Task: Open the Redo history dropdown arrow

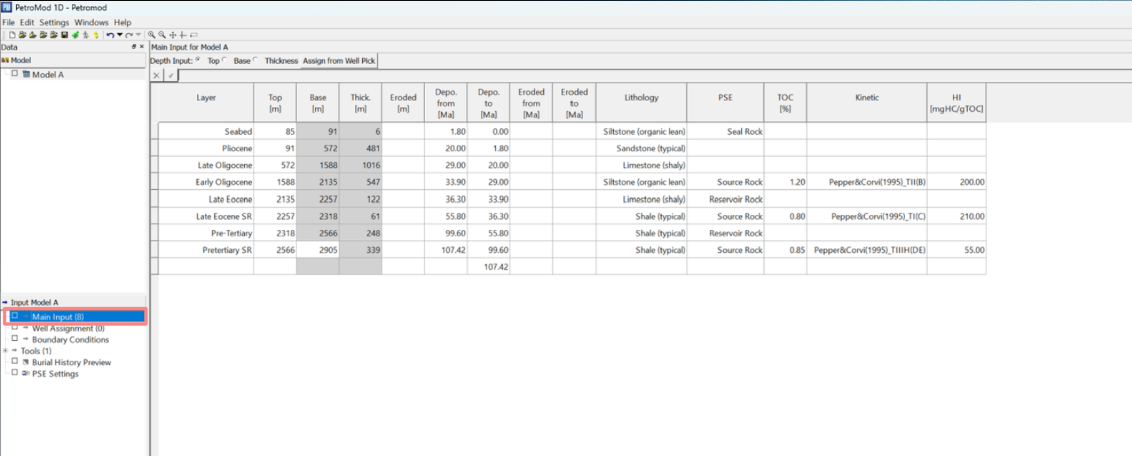Action: tap(138, 35)
